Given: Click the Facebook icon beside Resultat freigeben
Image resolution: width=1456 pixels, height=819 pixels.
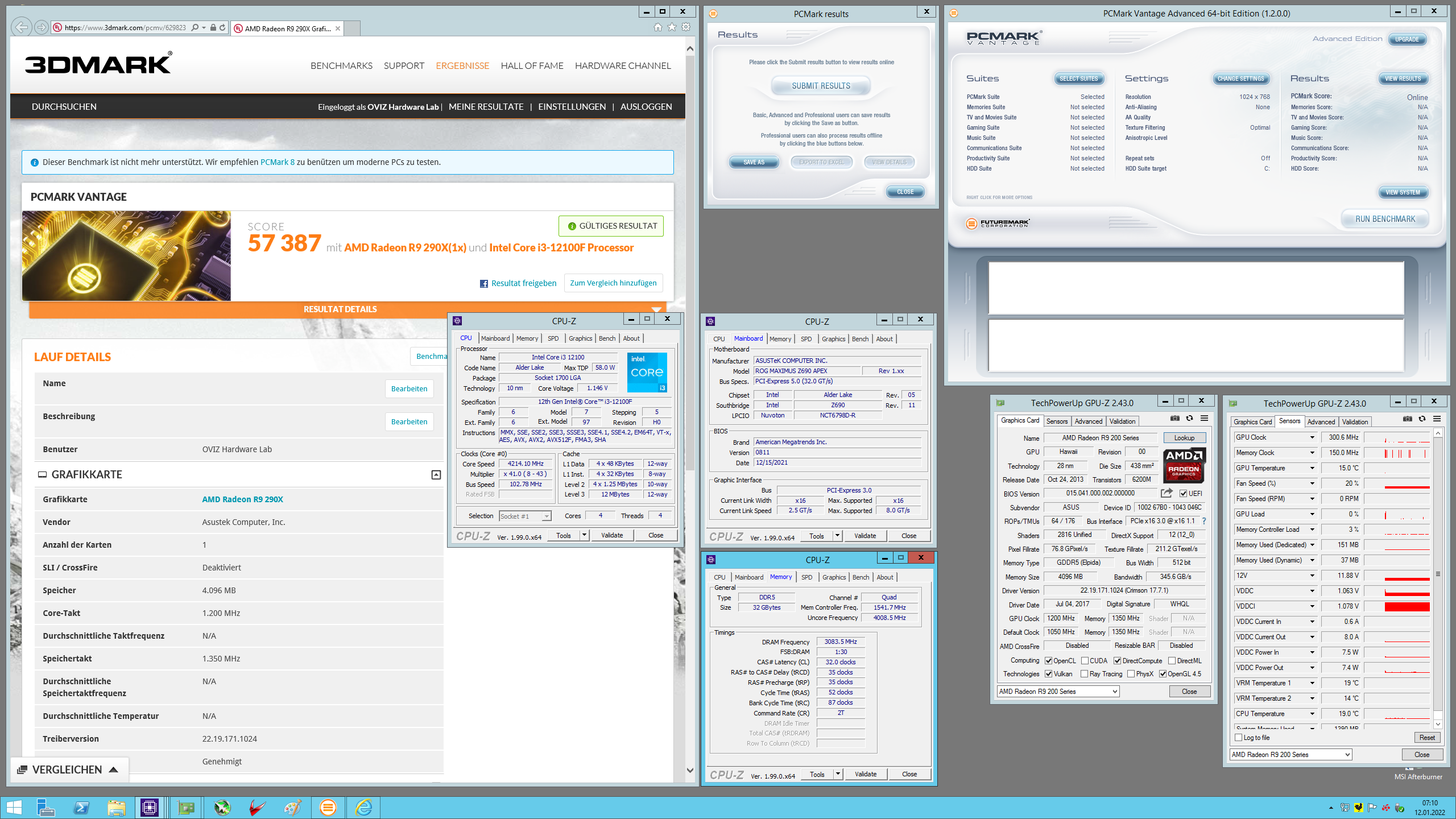Looking at the screenshot, I should 484,284.
